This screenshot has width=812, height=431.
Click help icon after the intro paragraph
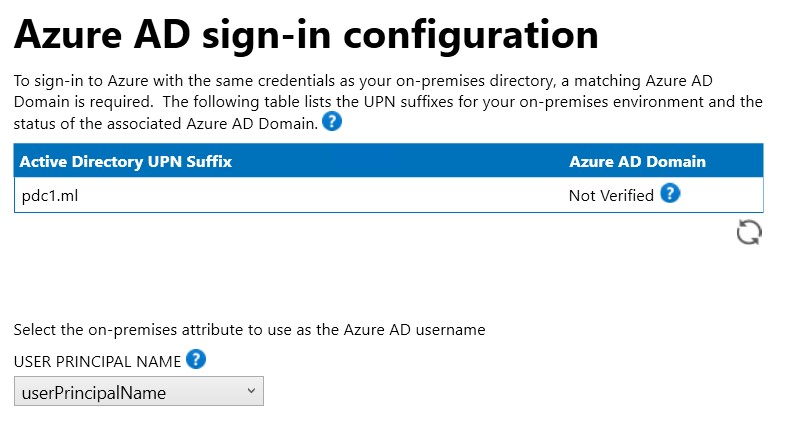[331, 122]
